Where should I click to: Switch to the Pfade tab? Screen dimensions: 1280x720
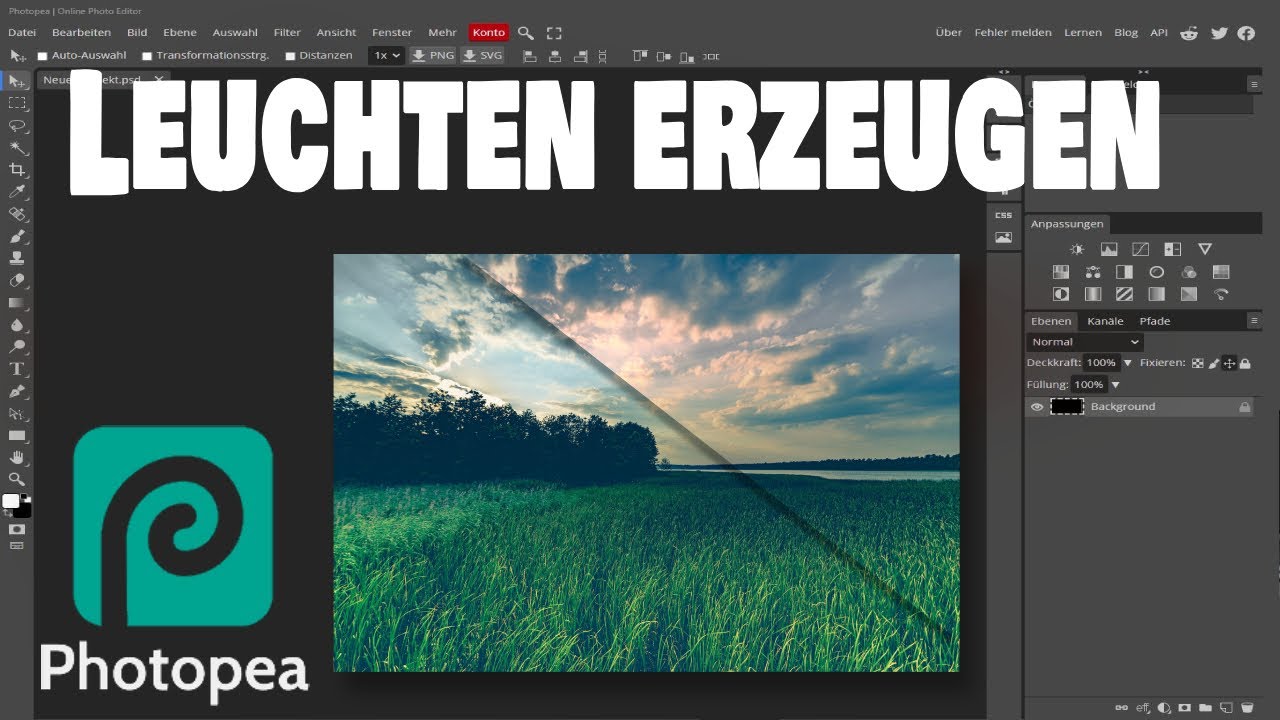(x=1155, y=321)
